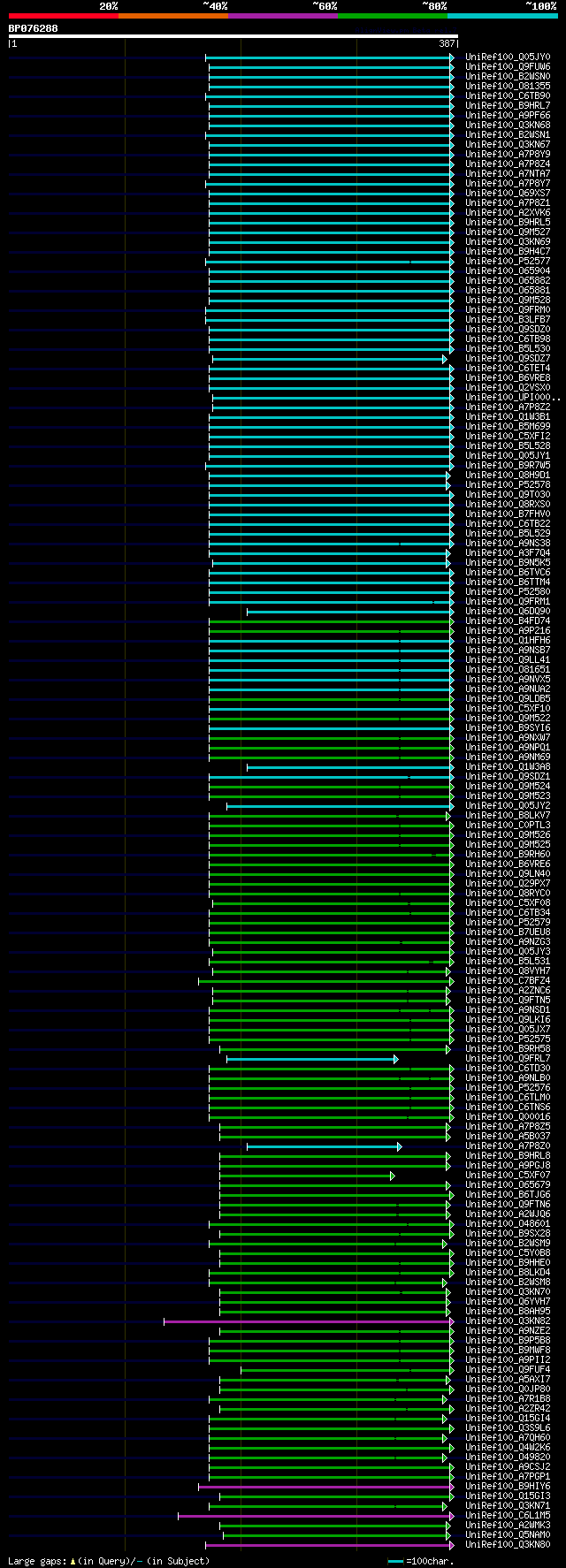The width and height of the screenshot is (566, 1568).
Task: Open the UniRef100_B2WSN0 hit label
Action: [508, 77]
